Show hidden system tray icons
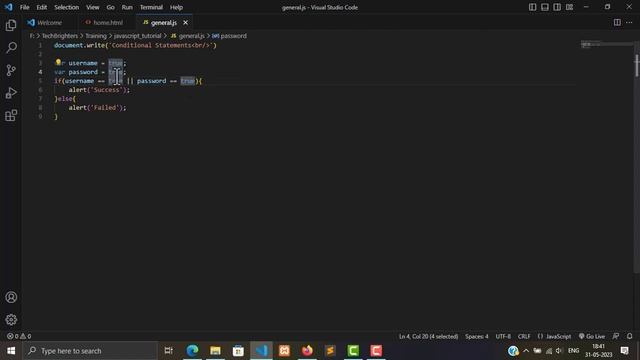The width and height of the screenshot is (640, 360). (526, 351)
